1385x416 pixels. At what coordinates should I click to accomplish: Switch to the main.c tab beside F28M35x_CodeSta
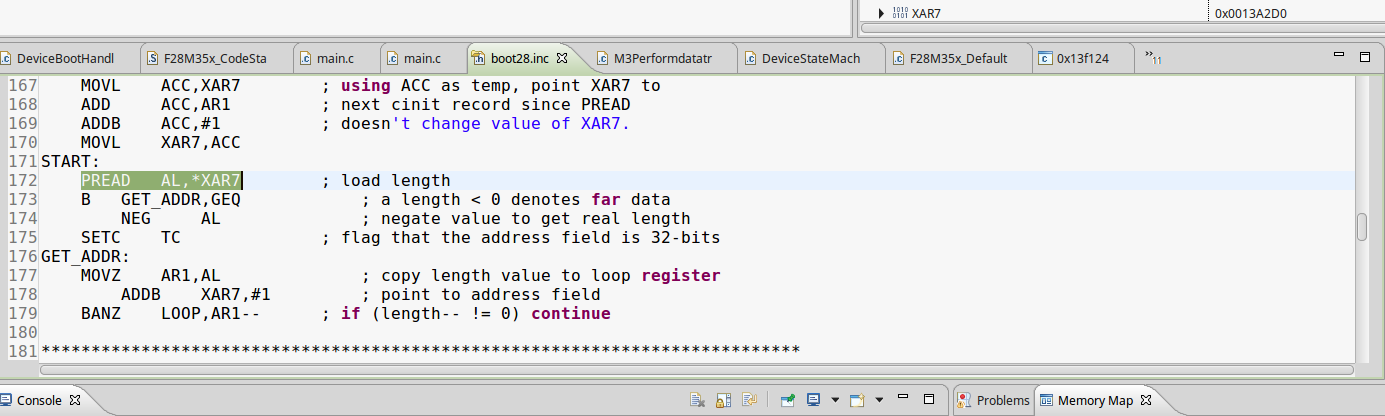point(336,58)
